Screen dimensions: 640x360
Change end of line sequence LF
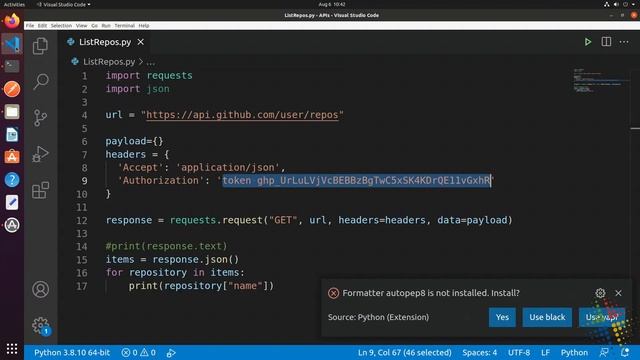[545, 353]
